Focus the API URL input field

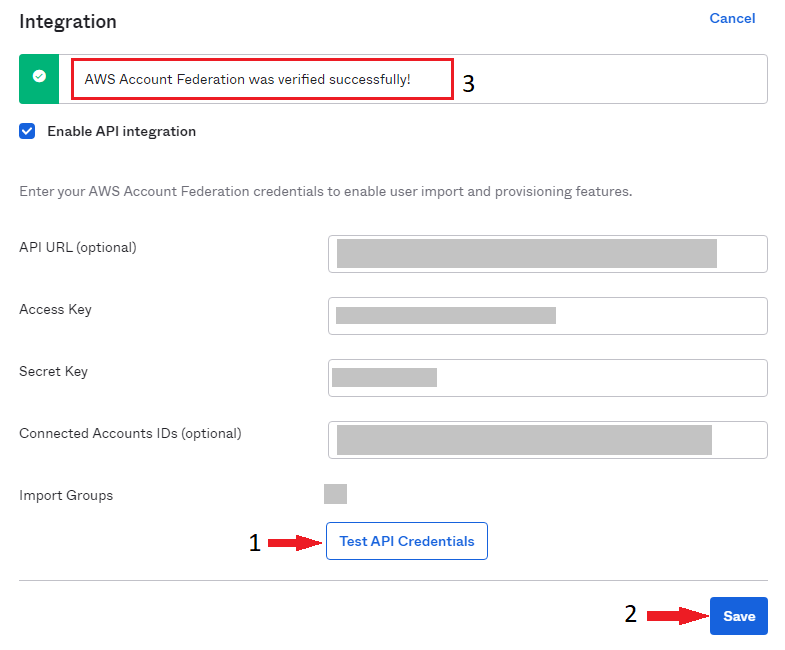point(547,254)
